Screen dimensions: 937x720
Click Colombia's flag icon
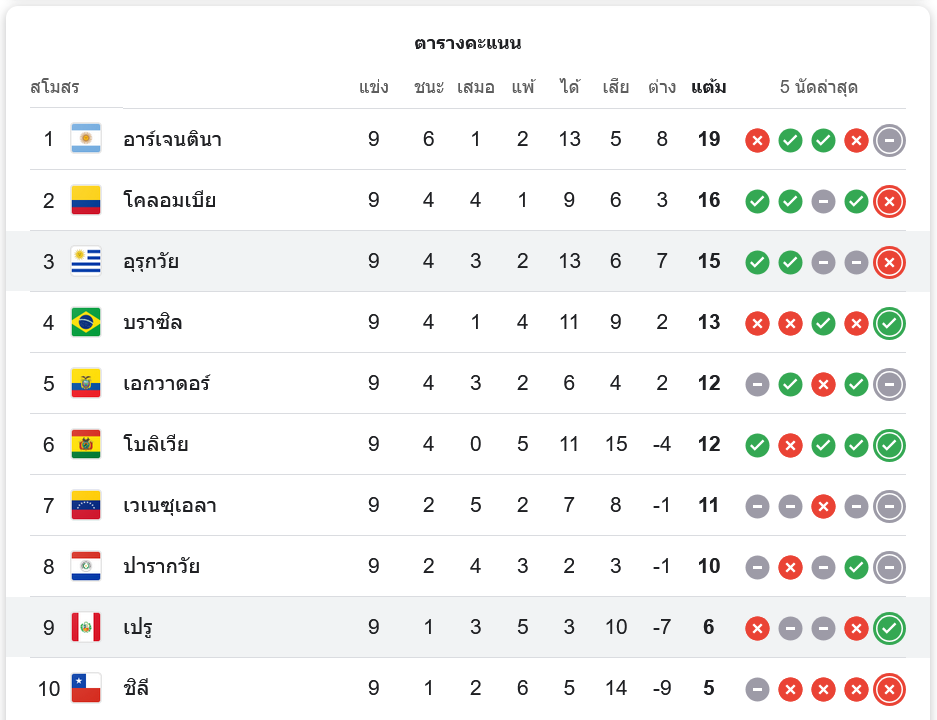86,200
